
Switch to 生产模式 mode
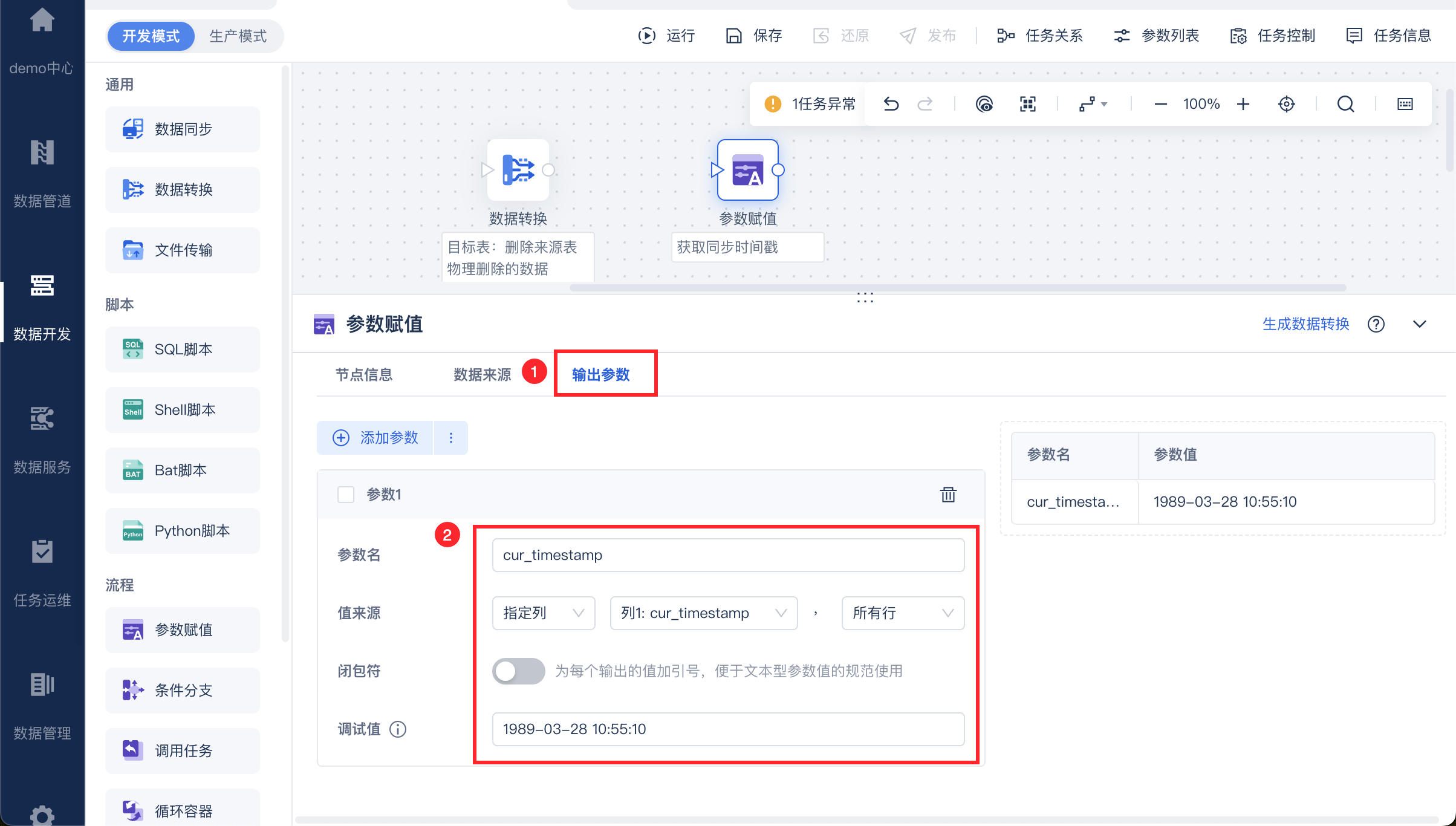(238, 36)
